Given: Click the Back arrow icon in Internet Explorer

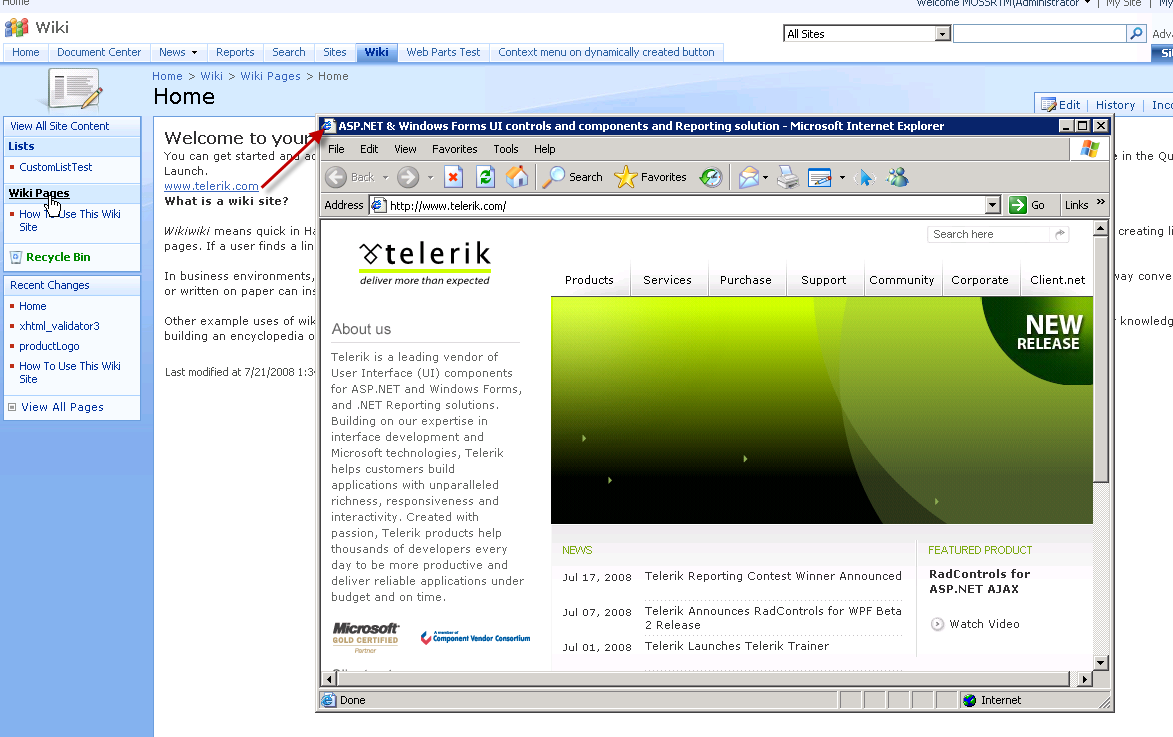Looking at the screenshot, I should (x=336, y=177).
